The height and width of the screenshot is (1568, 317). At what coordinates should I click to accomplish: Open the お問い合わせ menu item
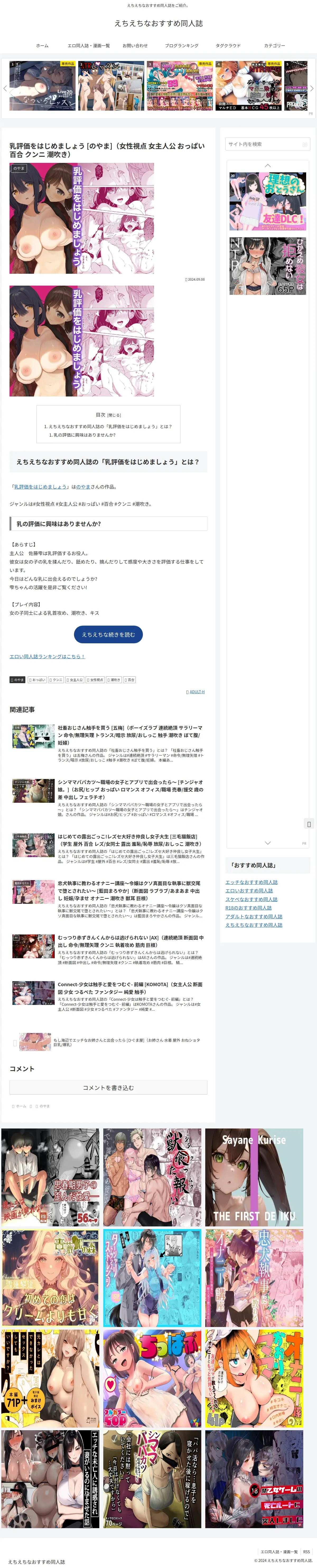pyautogui.click(x=135, y=46)
